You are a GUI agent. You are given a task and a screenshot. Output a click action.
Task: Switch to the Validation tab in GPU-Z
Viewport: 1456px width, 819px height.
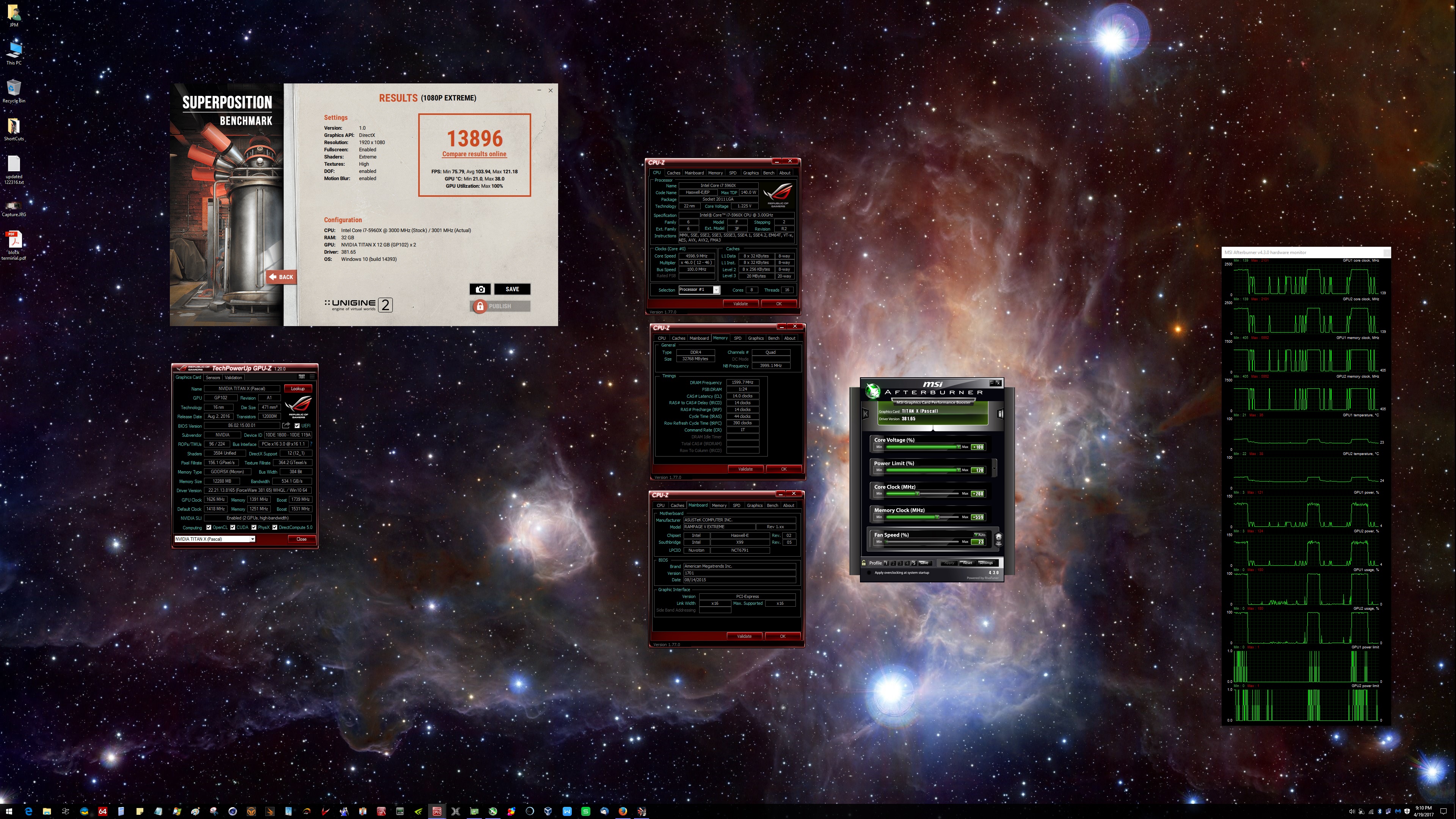coord(234,378)
